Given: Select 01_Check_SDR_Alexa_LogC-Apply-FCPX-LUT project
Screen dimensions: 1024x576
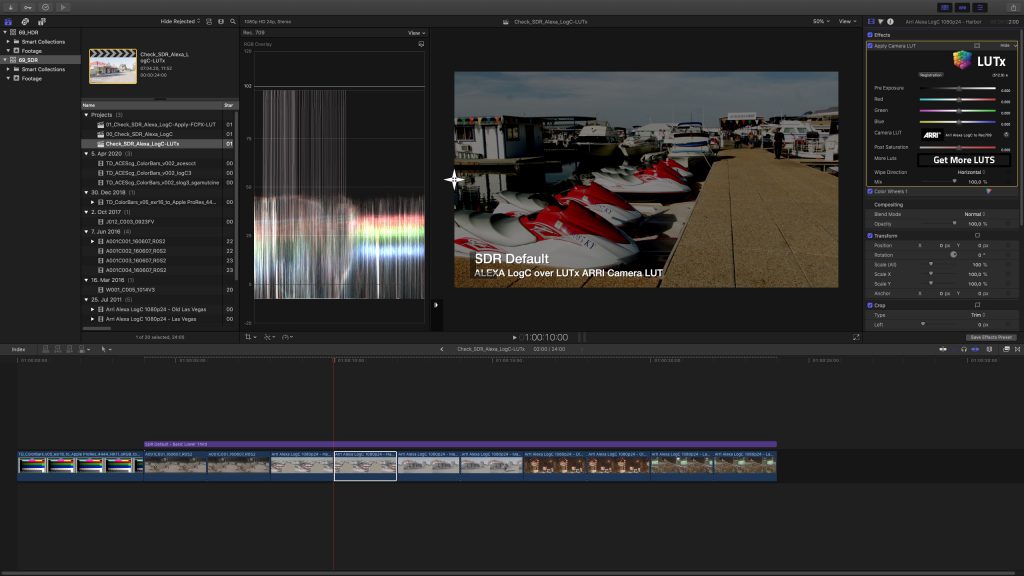Looking at the screenshot, I should pos(159,124).
